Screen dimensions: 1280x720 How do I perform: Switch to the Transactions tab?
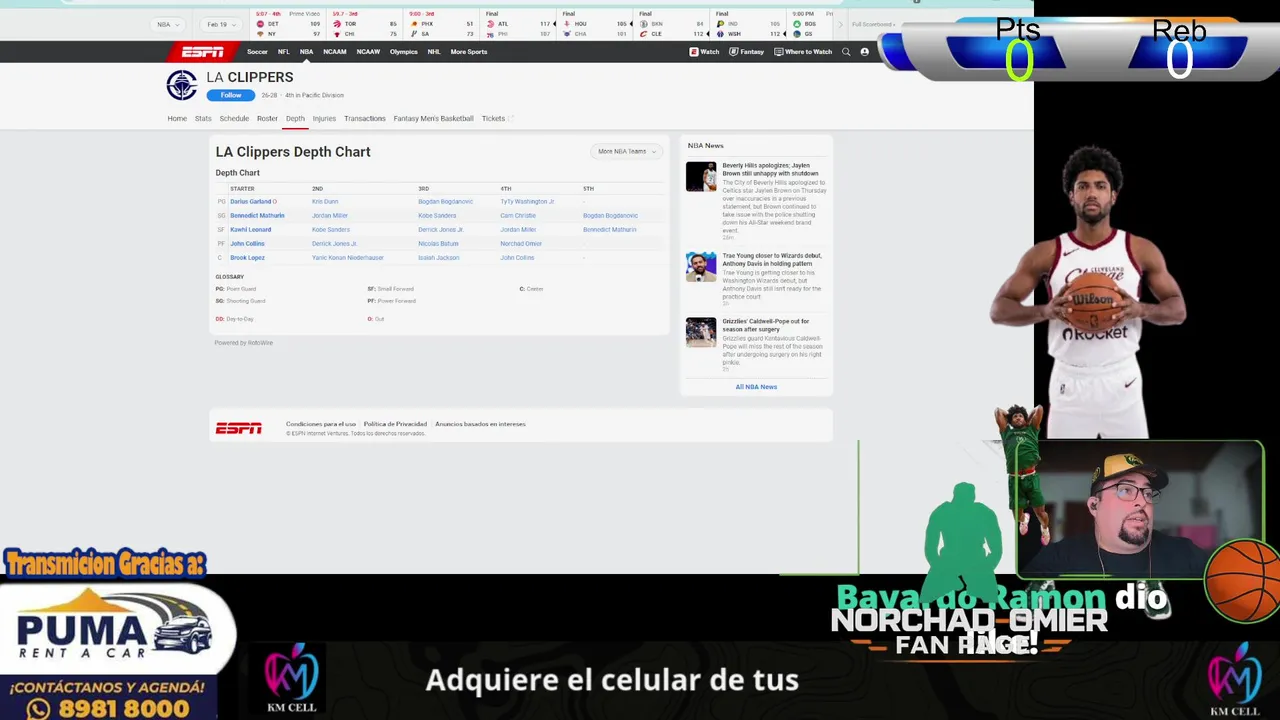[x=365, y=118]
